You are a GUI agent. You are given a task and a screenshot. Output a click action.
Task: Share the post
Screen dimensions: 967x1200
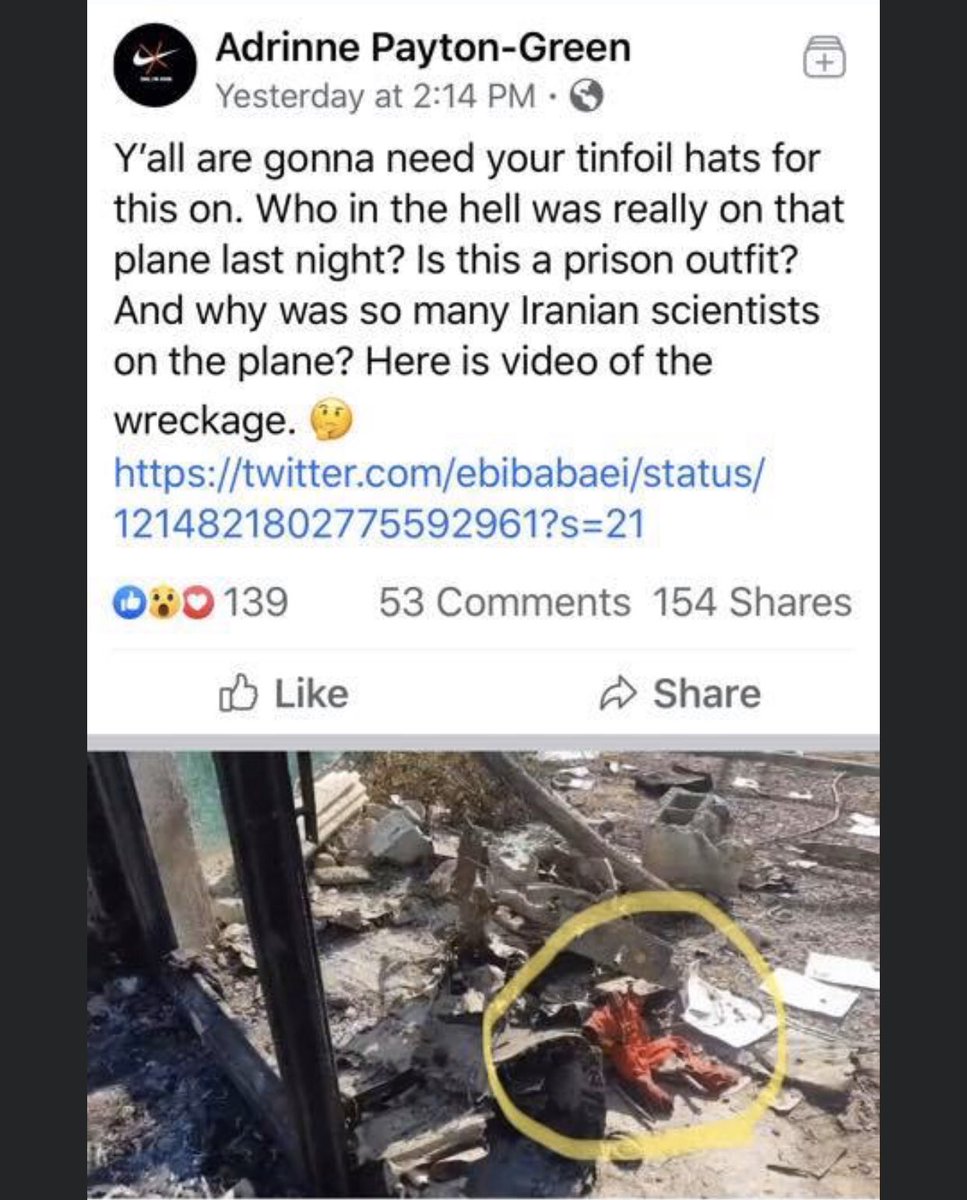(x=680, y=694)
